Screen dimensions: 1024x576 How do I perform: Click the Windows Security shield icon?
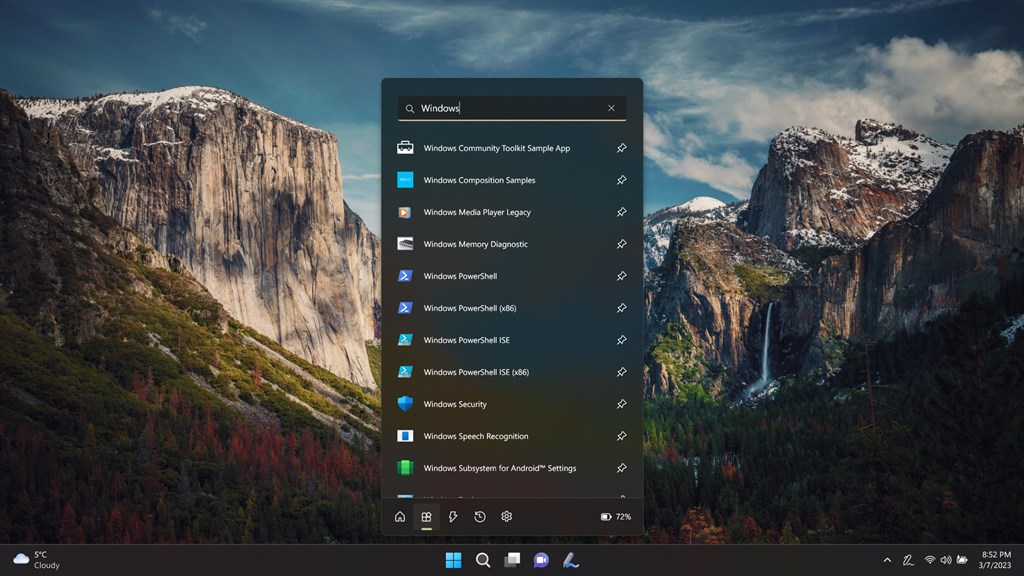pyautogui.click(x=405, y=404)
